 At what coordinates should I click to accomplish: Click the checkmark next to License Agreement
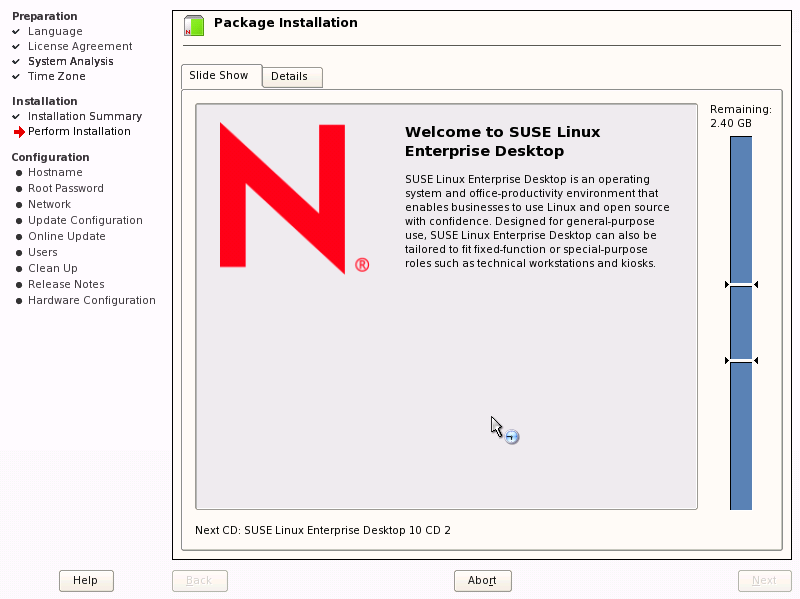click(16, 46)
